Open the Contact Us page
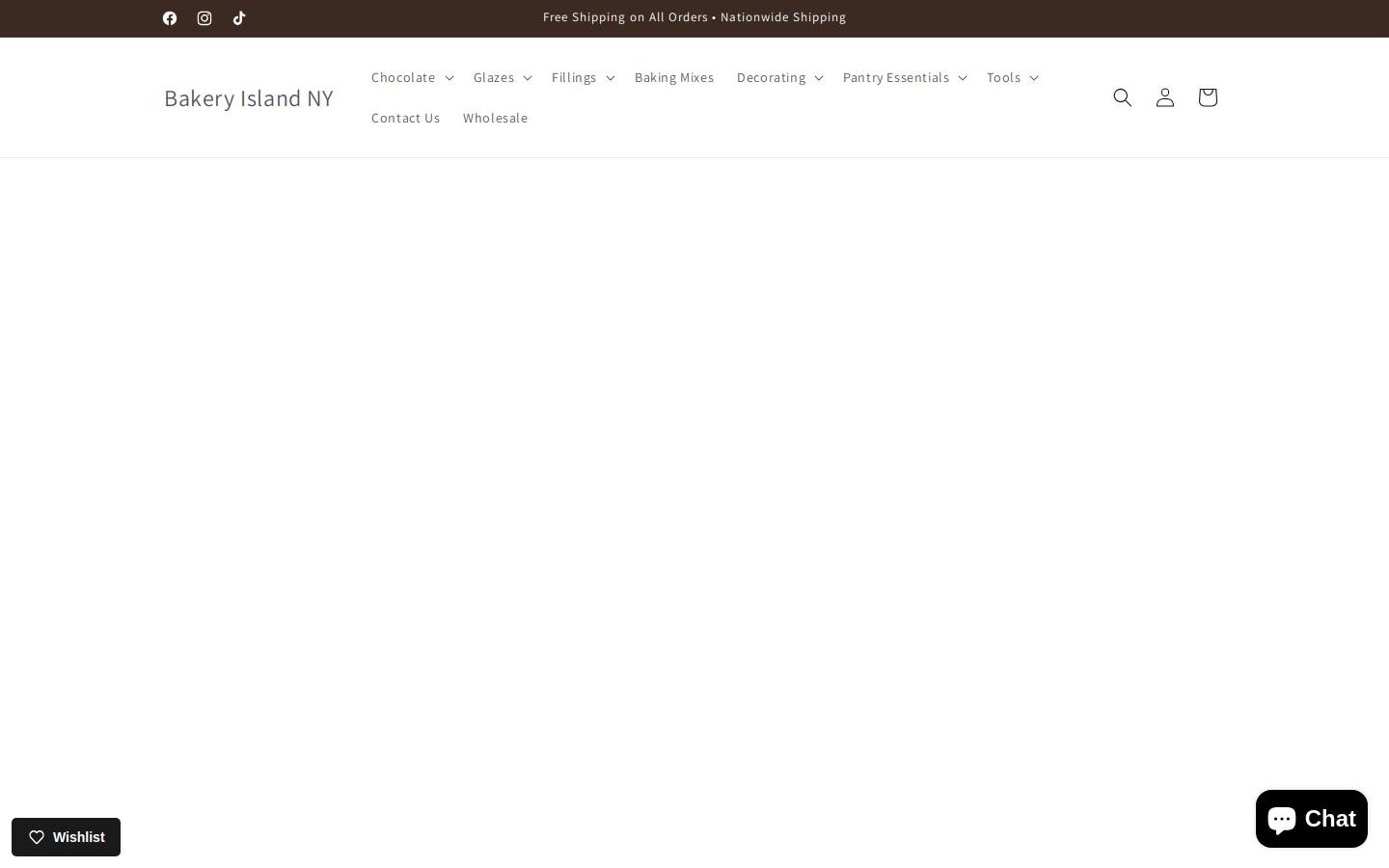 (x=405, y=118)
